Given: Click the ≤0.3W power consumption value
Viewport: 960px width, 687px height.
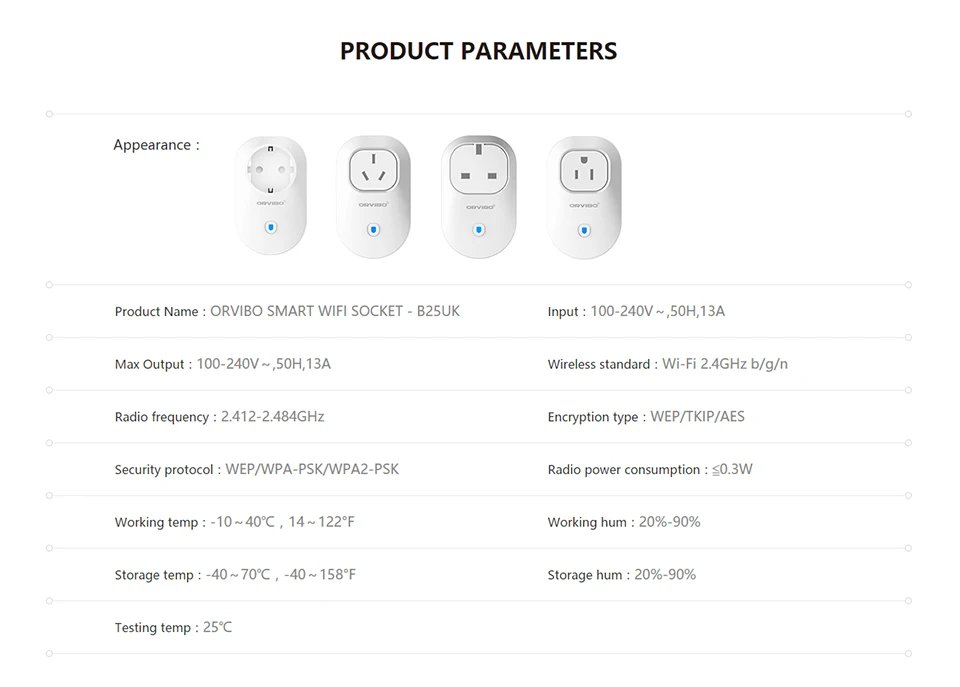Looking at the screenshot, I should pos(732,469).
